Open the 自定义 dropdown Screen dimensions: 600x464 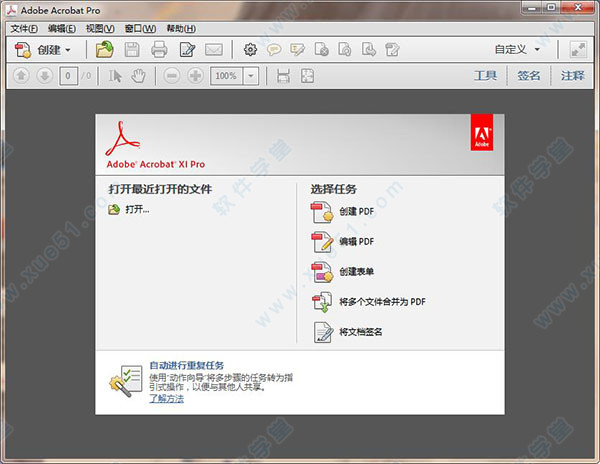tap(517, 49)
